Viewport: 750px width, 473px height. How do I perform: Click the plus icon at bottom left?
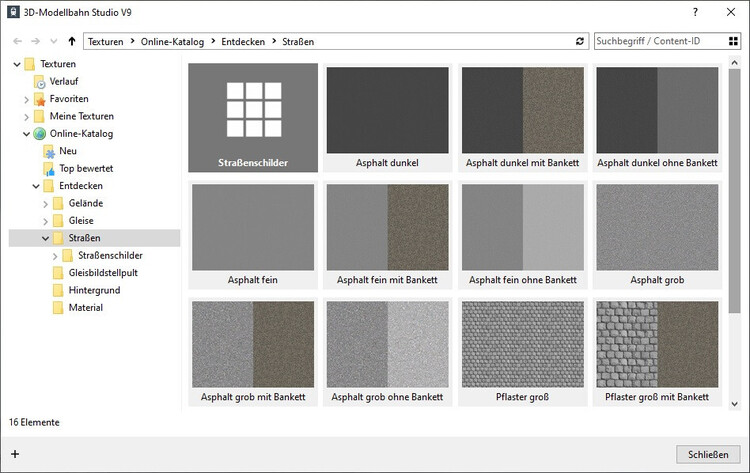pyautogui.click(x=15, y=454)
